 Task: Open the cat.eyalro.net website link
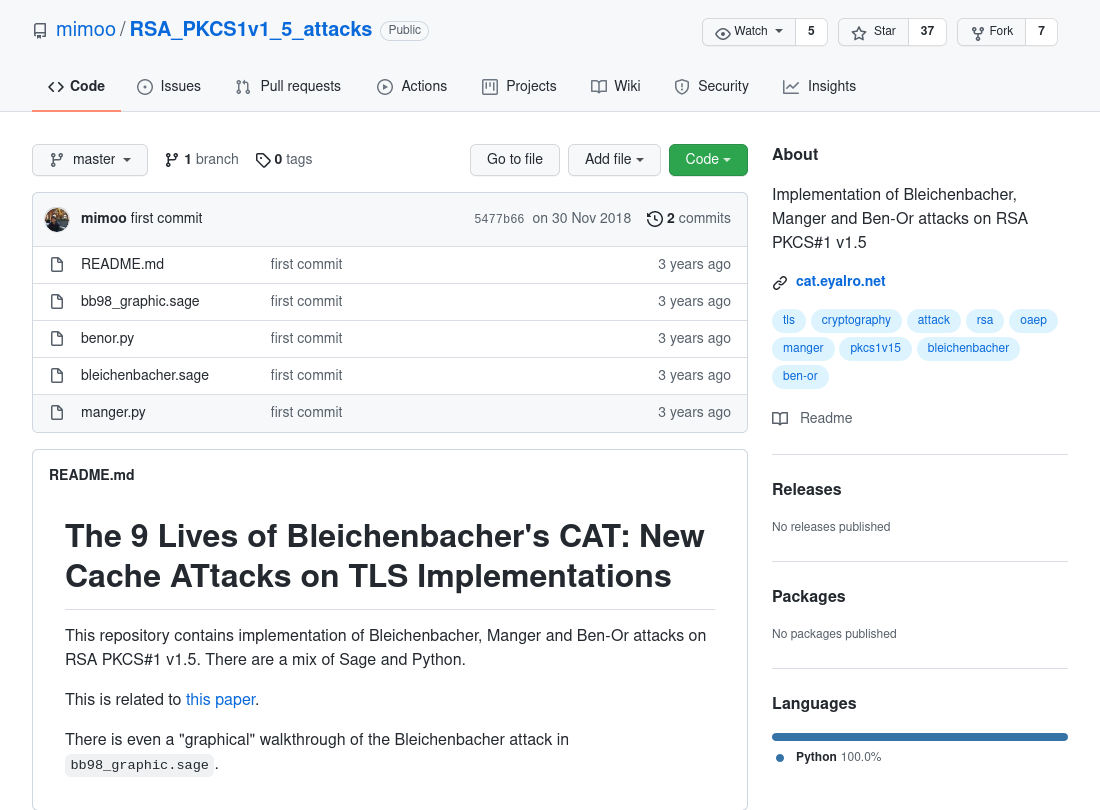[x=840, y=281]
